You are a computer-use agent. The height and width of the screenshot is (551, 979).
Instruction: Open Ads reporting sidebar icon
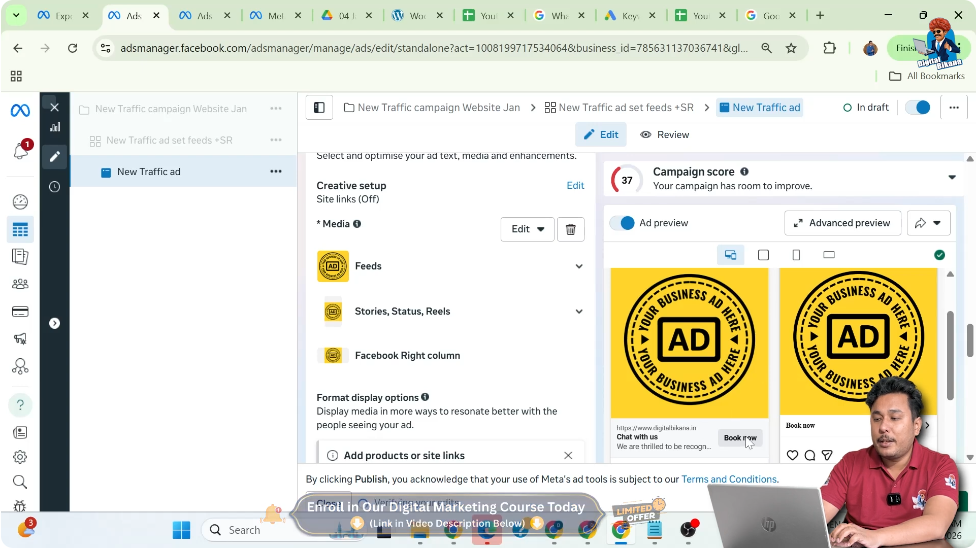[20, 256]
